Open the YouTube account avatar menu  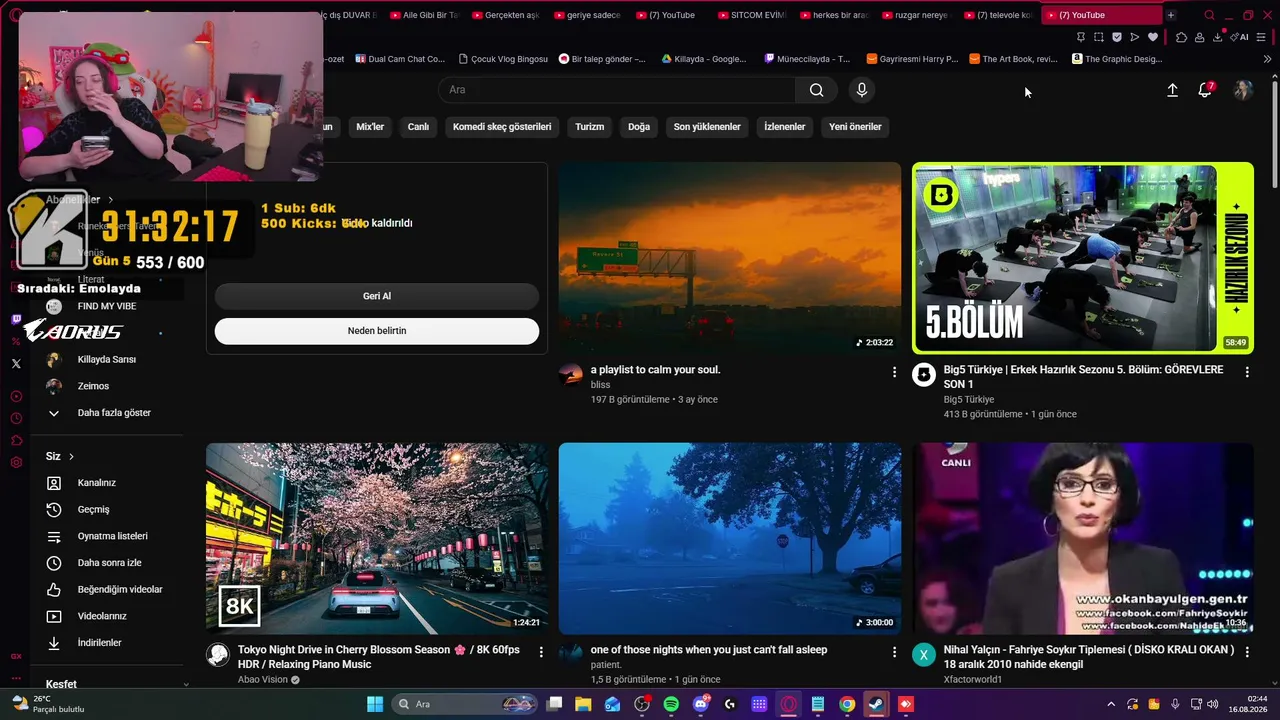(1243, 90)
